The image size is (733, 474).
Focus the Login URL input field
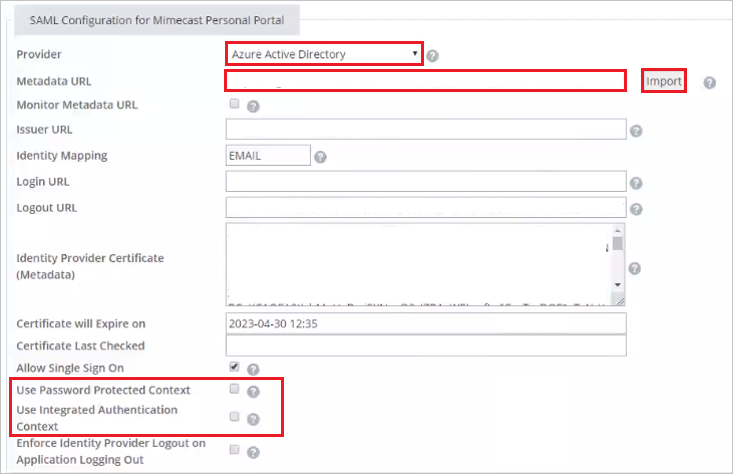click(426, 181)
